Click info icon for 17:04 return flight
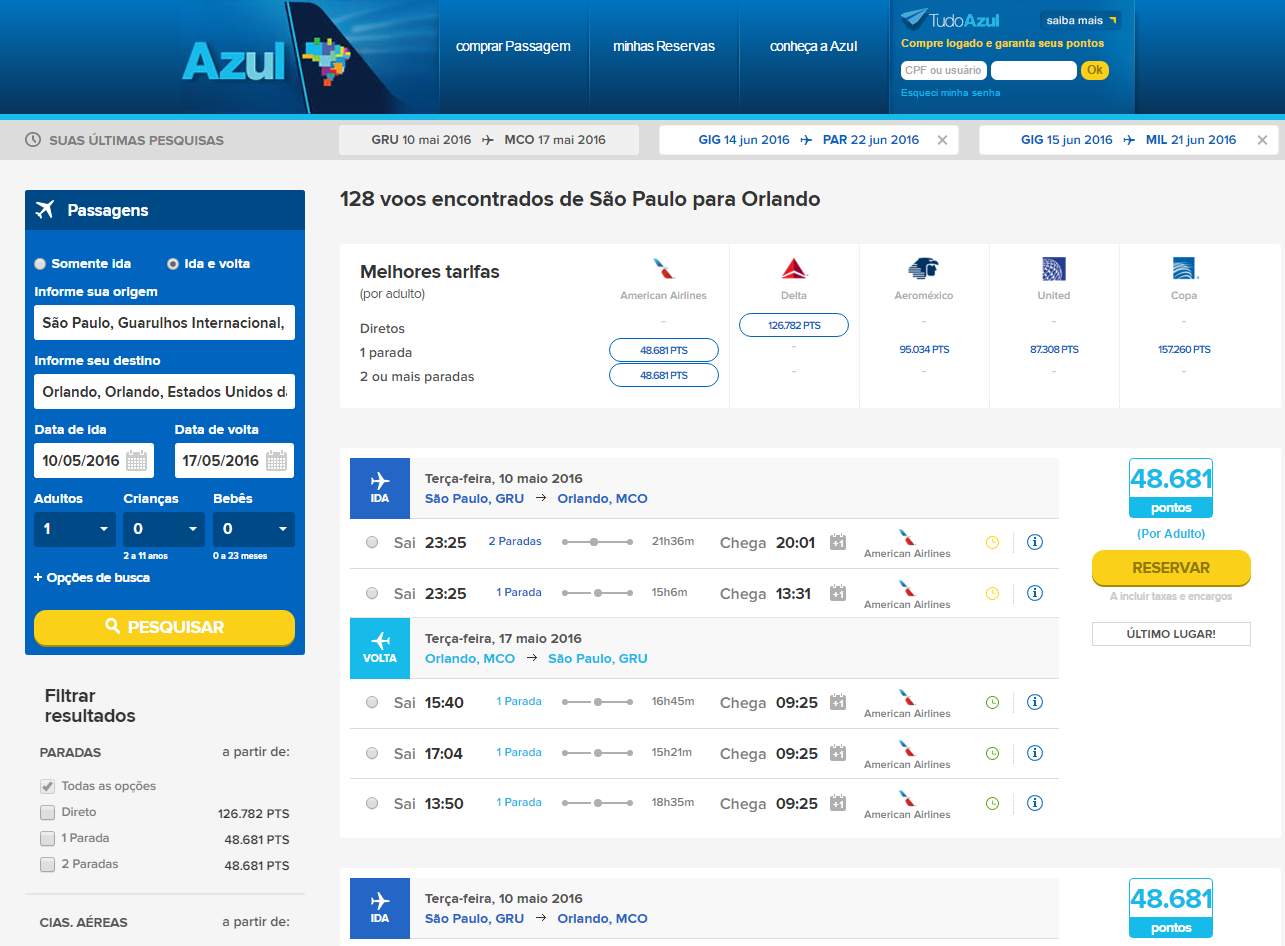This screenshot has width=1285, height=946. point(1035,753)
